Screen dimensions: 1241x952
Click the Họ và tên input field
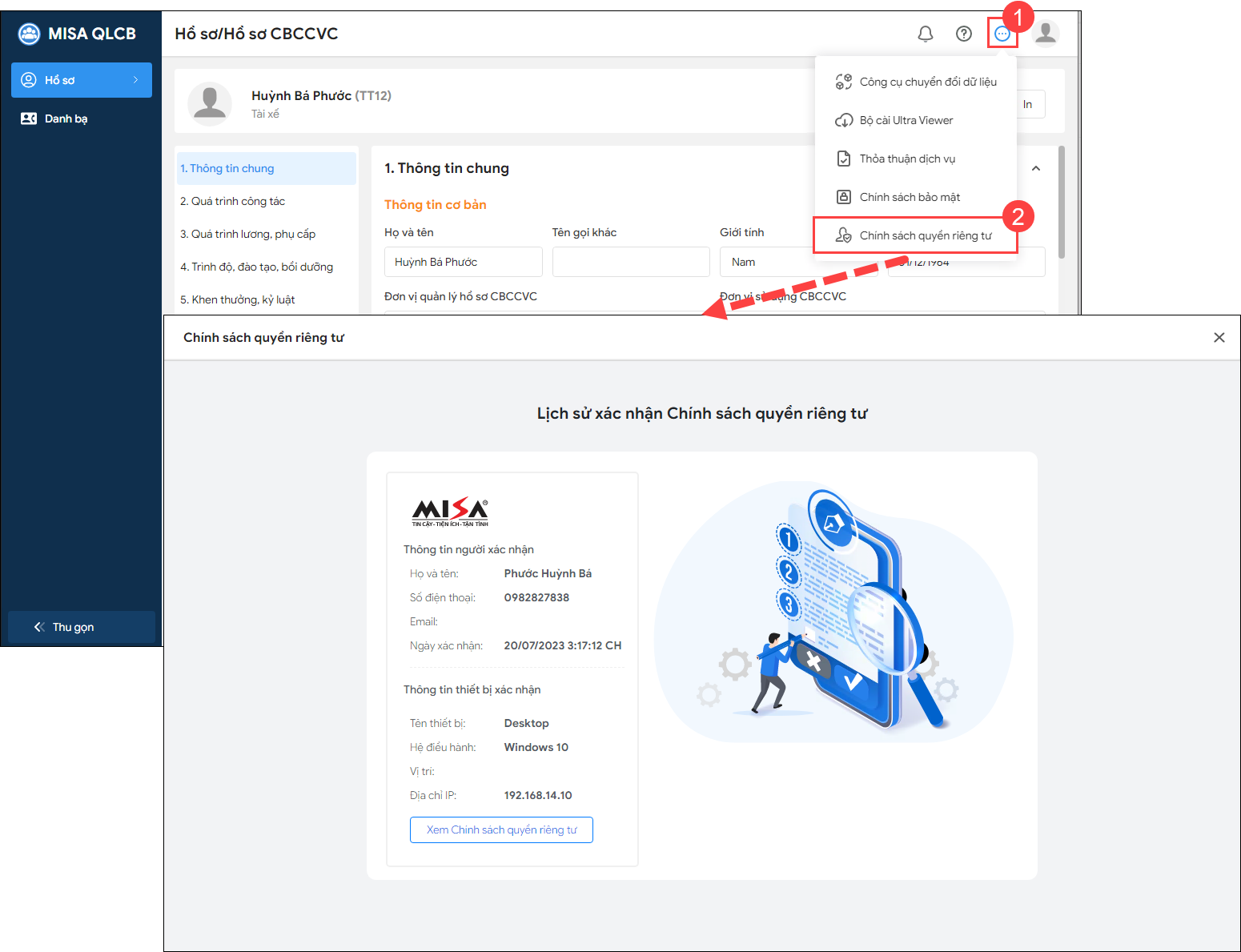[x=463, y=262]
